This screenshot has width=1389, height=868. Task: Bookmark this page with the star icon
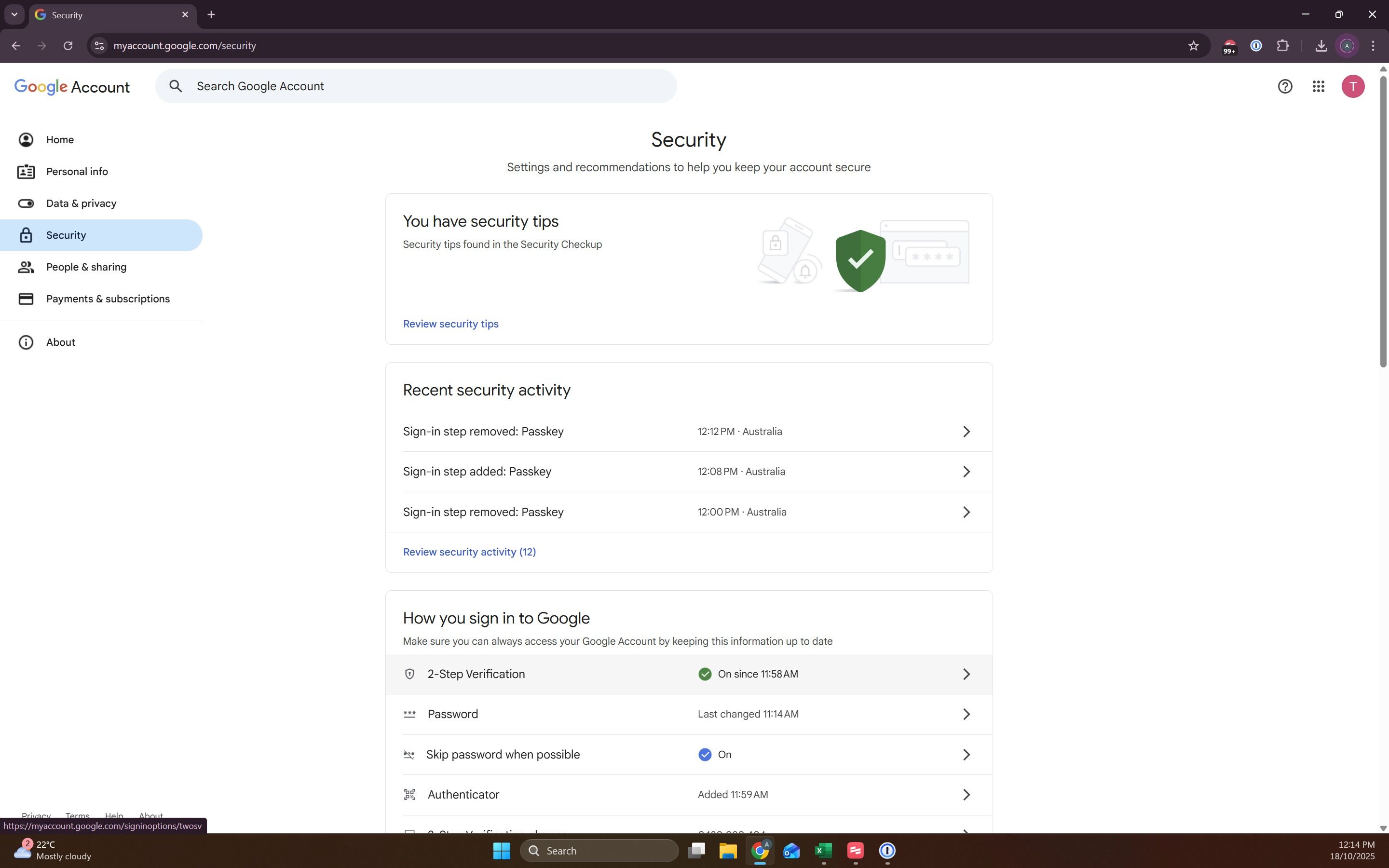1193,46
